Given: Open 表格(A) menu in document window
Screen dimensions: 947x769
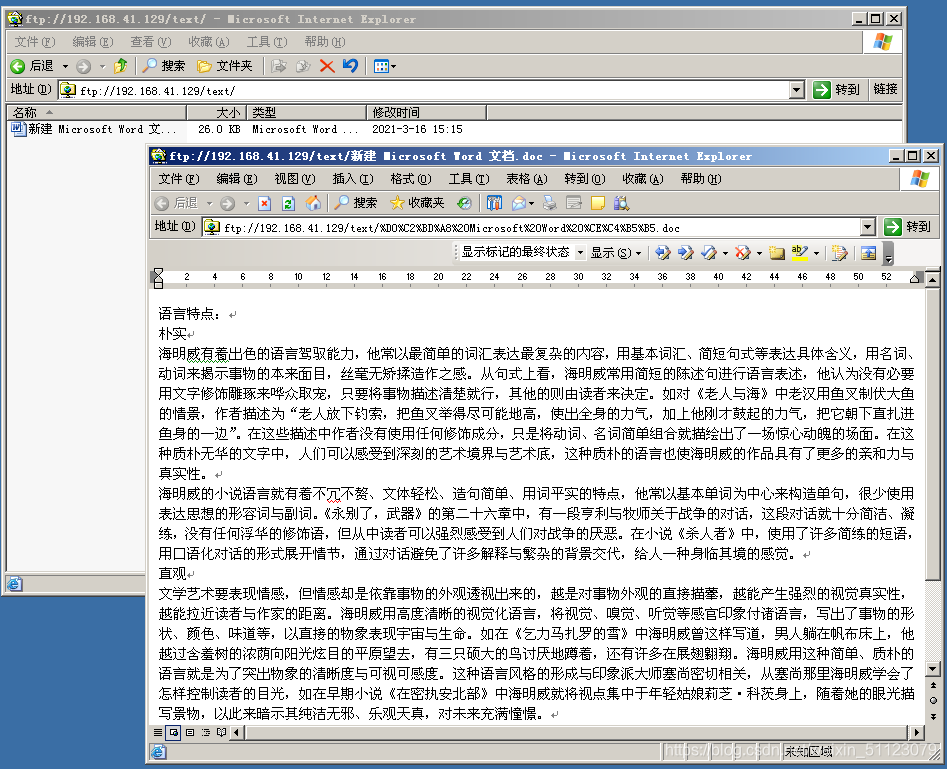Looking at the screenshot, I should 527,179.
